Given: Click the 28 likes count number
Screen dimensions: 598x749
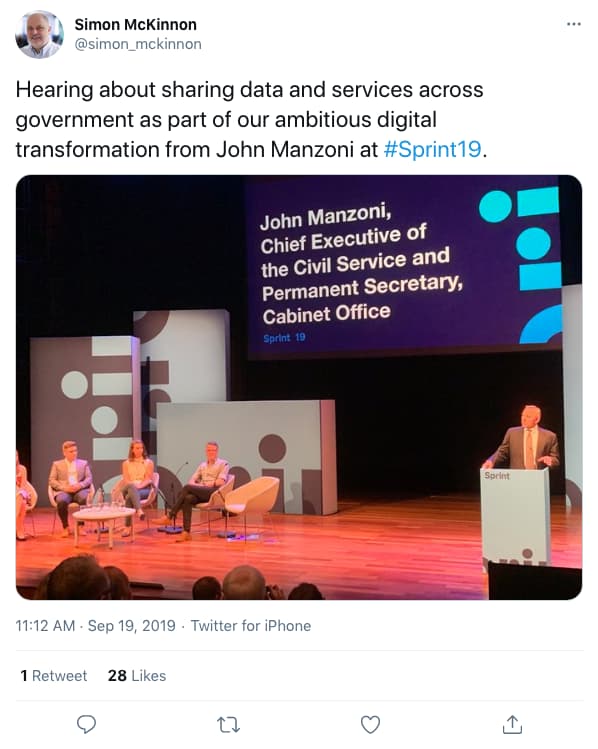Looking at the screenshot, I should click(x=117, y=675).
